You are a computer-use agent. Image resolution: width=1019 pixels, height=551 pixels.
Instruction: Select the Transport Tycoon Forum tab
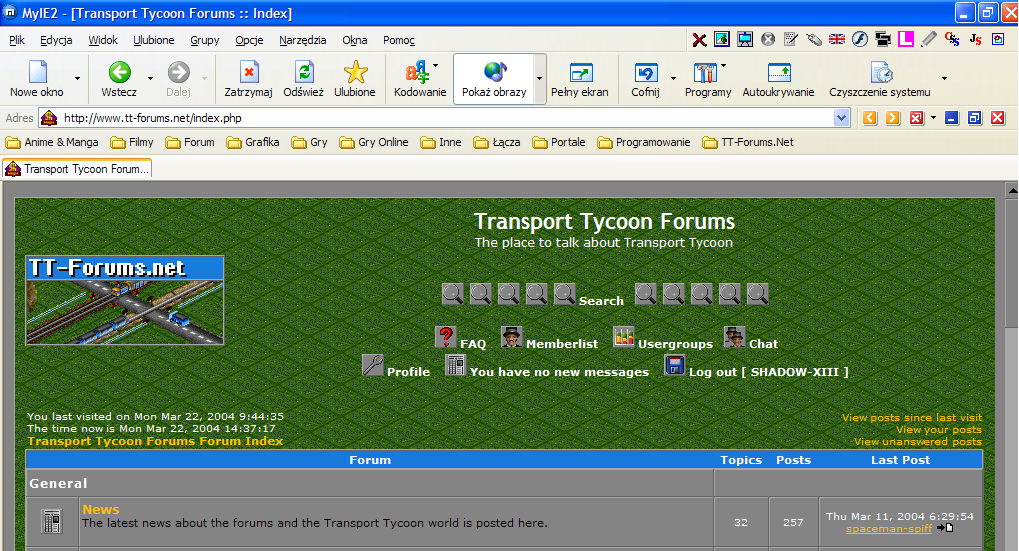coord(77,169)
